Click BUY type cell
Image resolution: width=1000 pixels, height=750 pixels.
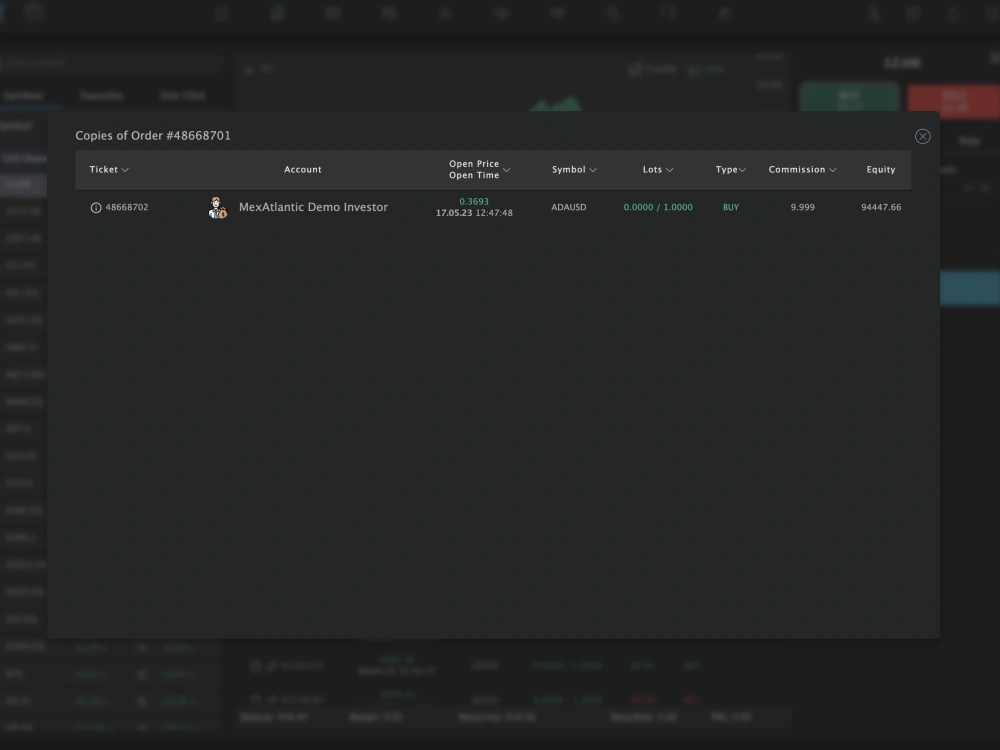click(x=731, y=207)
